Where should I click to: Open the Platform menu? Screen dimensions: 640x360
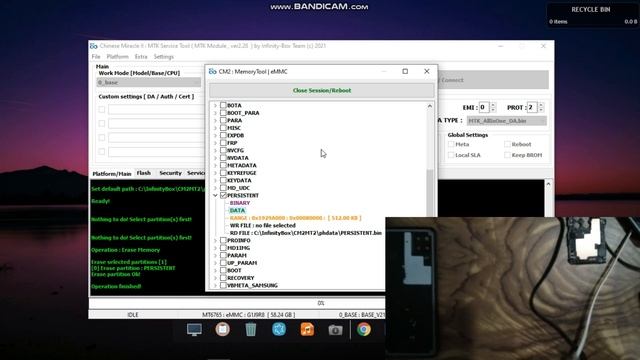[x=118, y=57]
